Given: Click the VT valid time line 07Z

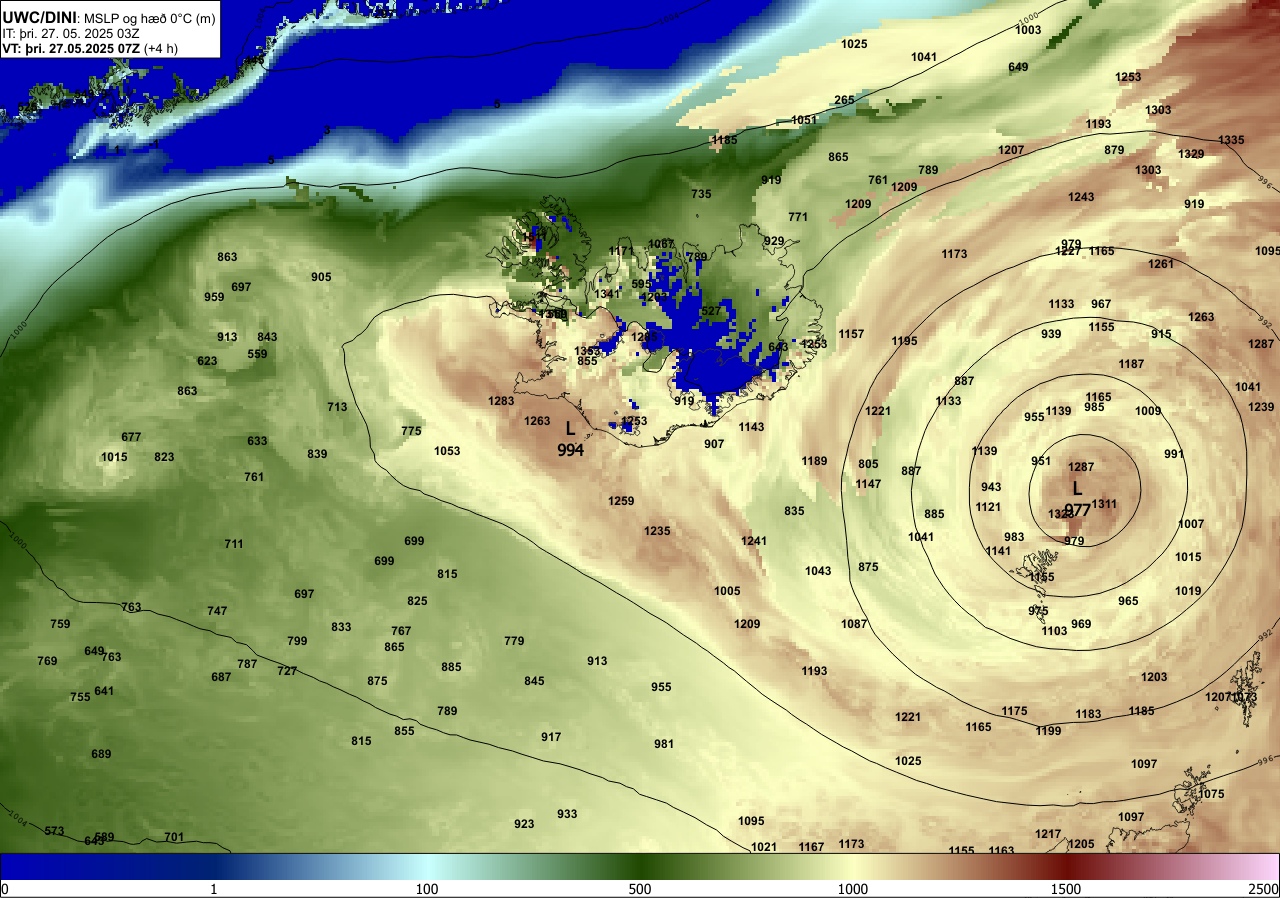Looking at the screenshot, I should pos(91,48).
